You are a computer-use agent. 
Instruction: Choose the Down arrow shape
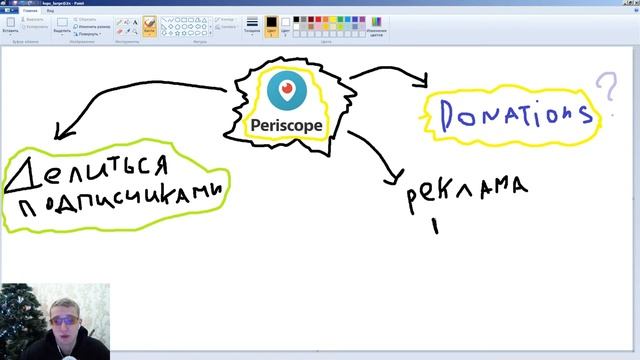(x=164, y=33)
